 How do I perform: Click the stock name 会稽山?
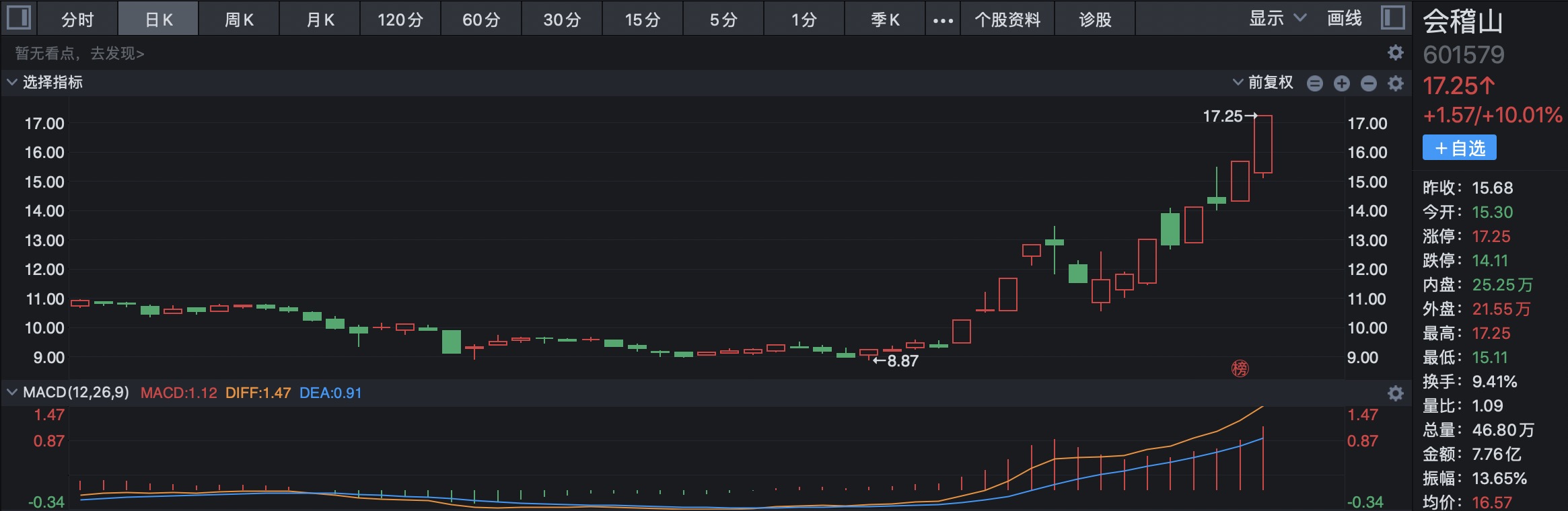tap(1463, 22)
